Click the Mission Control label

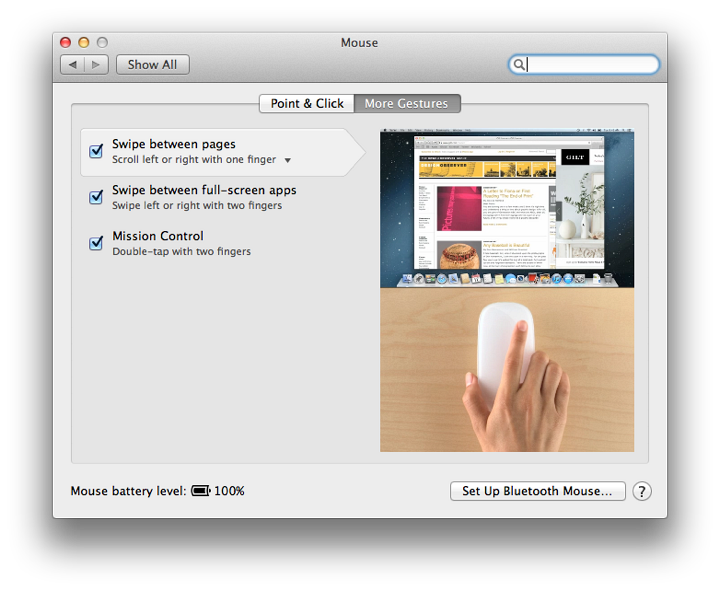[x=158, y=236]
